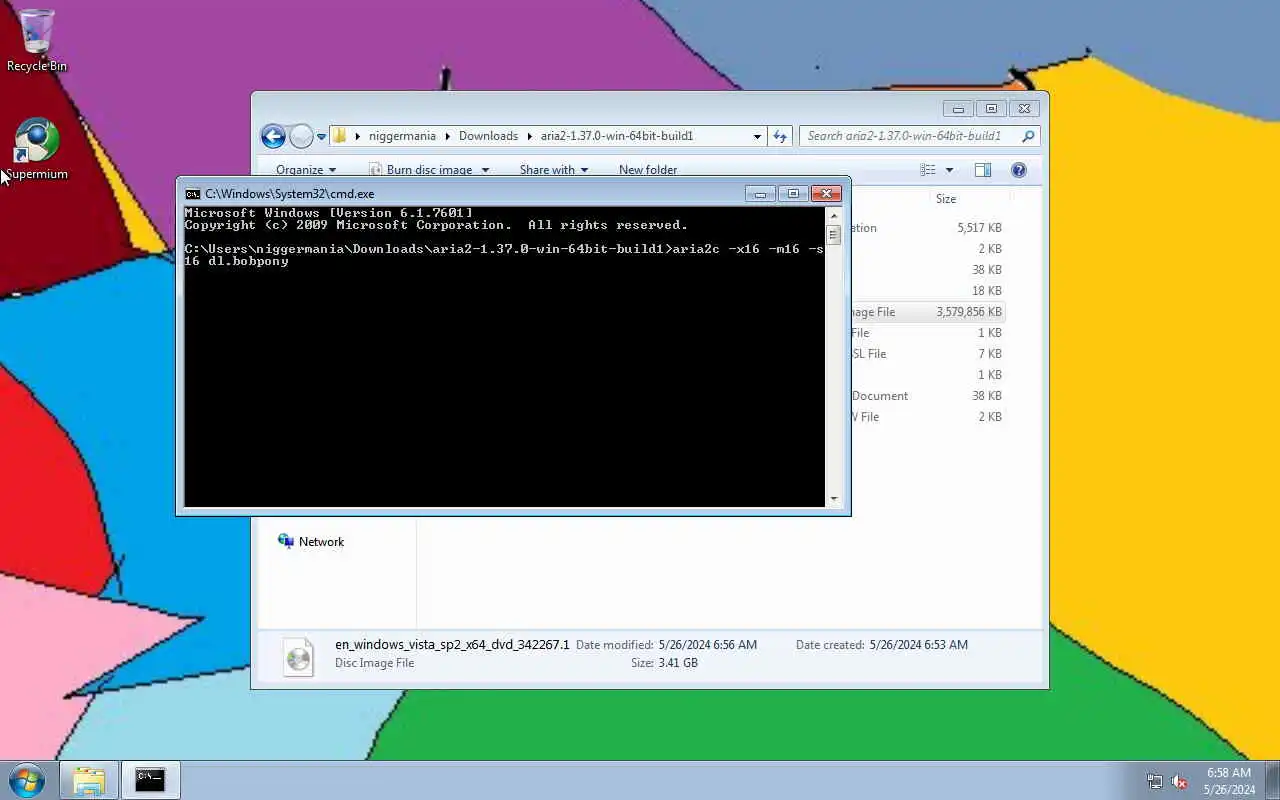
Task: Open Explorer help question mark icon
Action: pyautogui.click(x=1019, y=170)
